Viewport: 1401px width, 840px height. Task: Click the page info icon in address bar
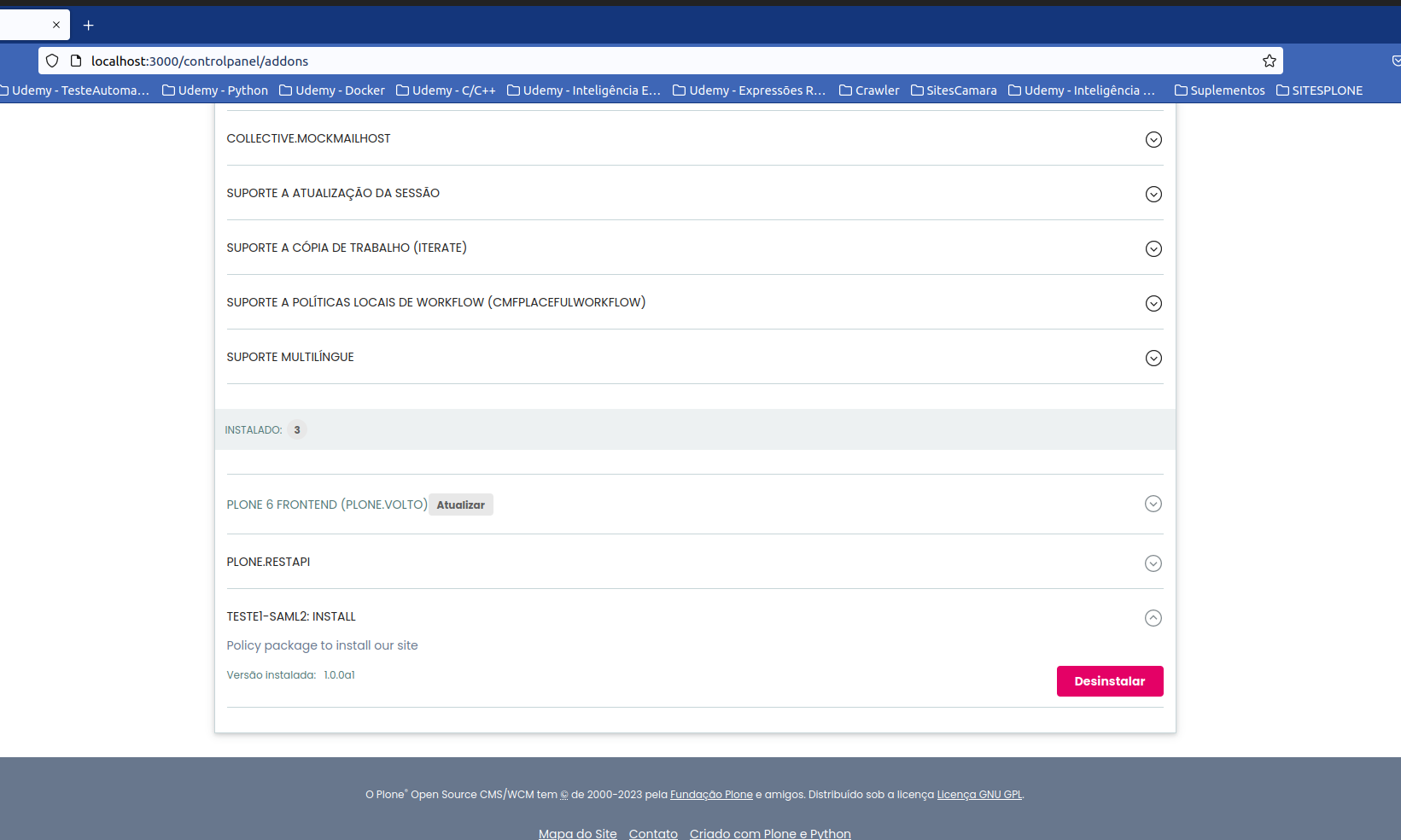76,61
